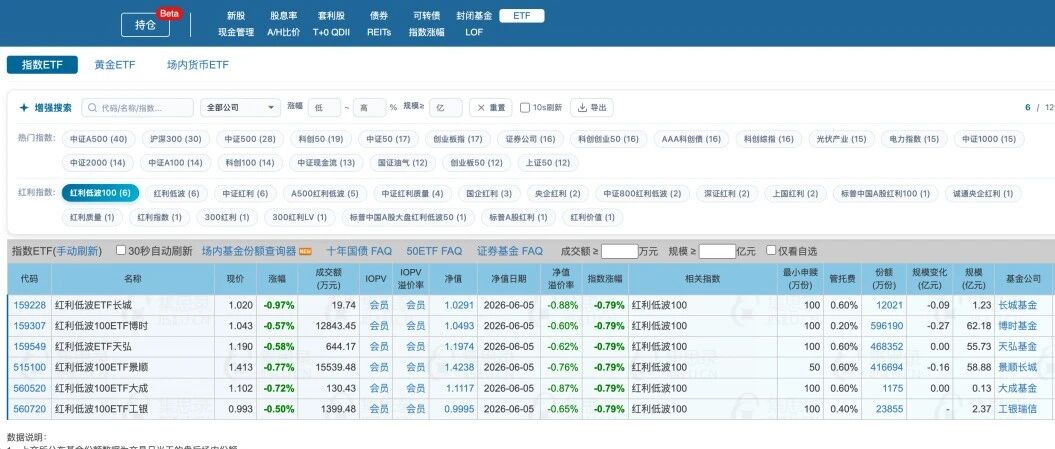Screen dimensions: 1055x449
Task: Filter by 国企红利 (3) tag
Action: point(488,194)
